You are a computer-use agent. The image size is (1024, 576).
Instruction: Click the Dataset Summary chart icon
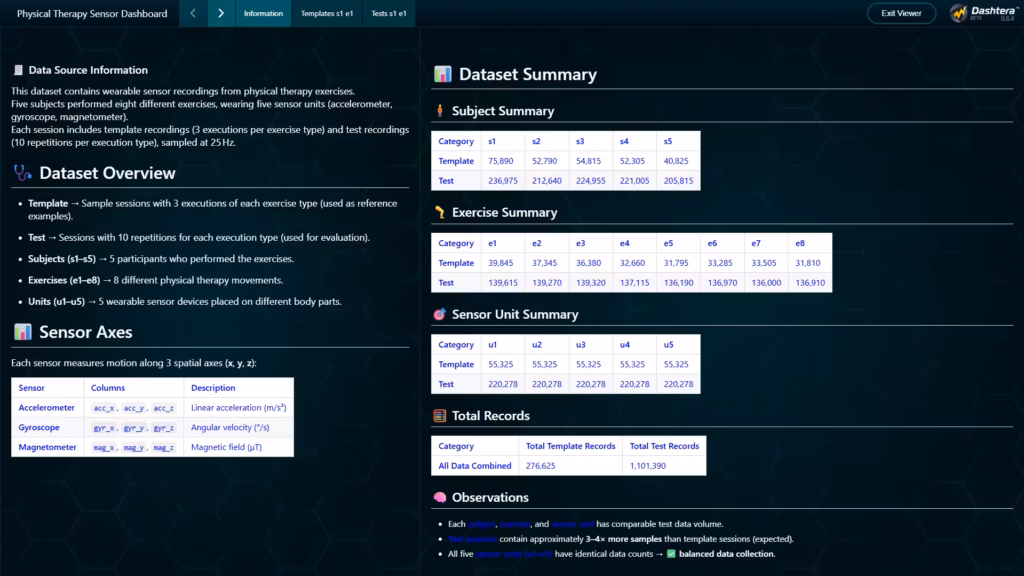click(x=443, y=74)
